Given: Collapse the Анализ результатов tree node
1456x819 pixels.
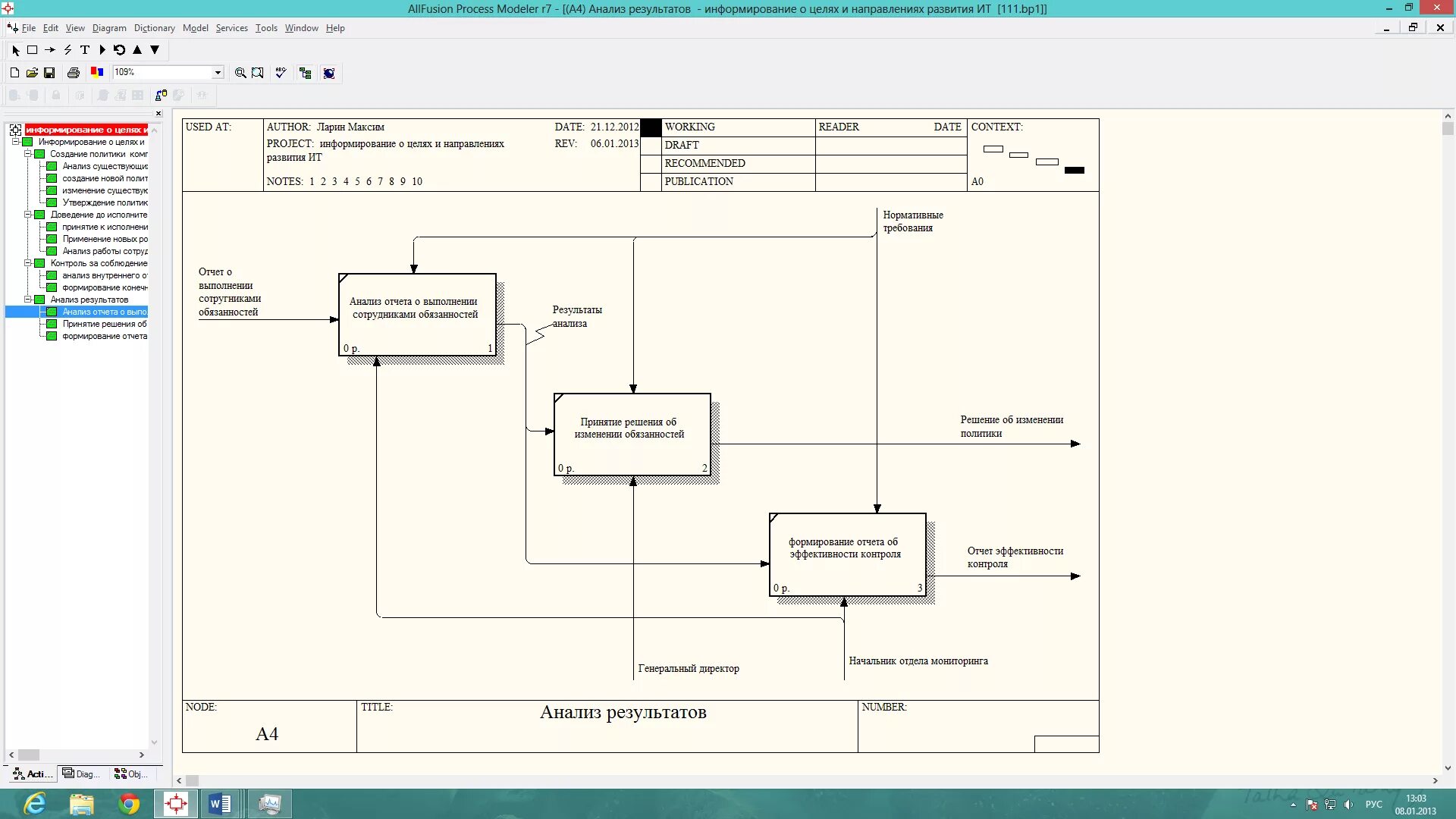Looking at the screenshot, I should tap(28, 300).
